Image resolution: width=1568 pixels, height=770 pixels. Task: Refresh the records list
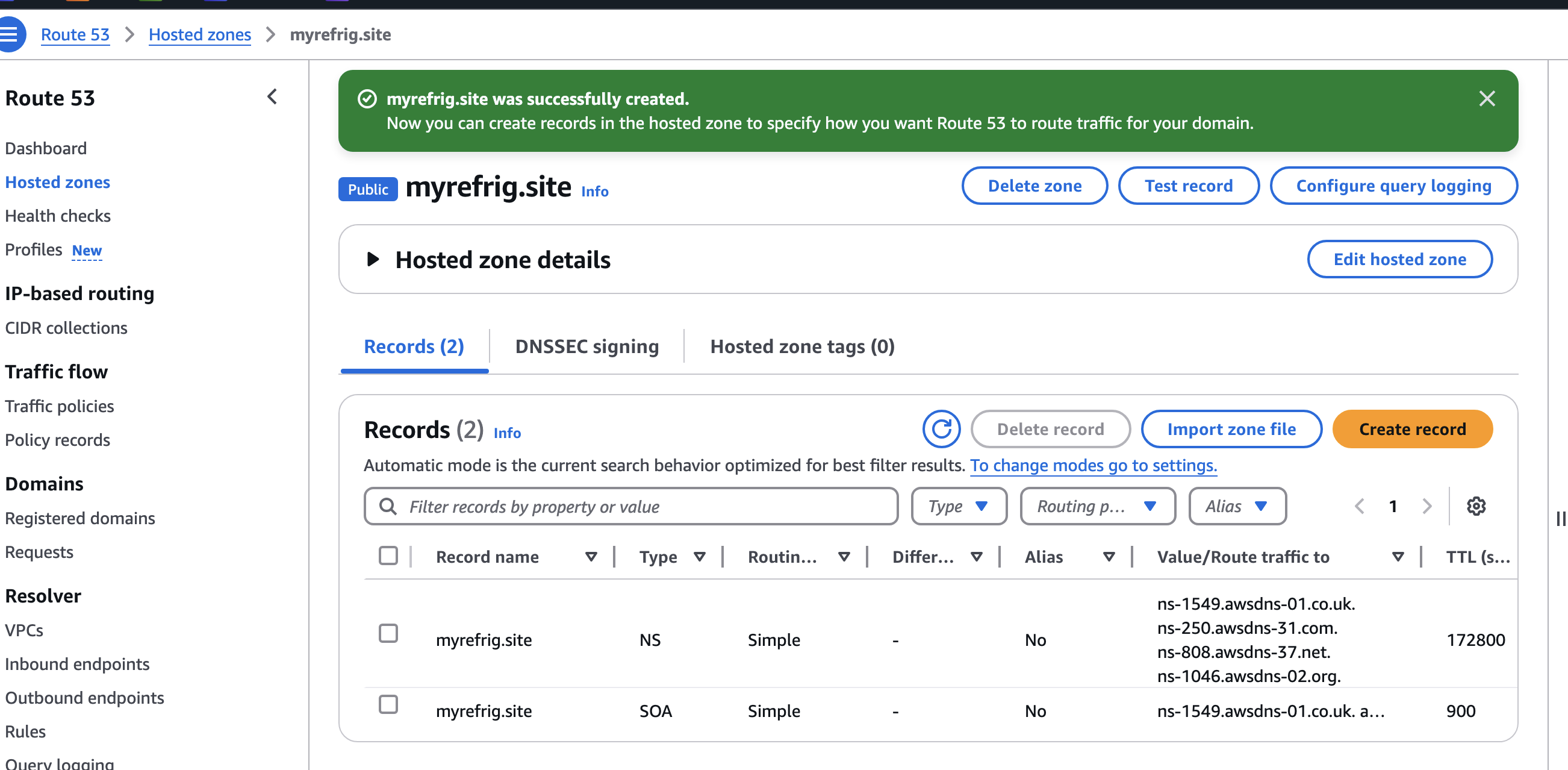[941, 429]
